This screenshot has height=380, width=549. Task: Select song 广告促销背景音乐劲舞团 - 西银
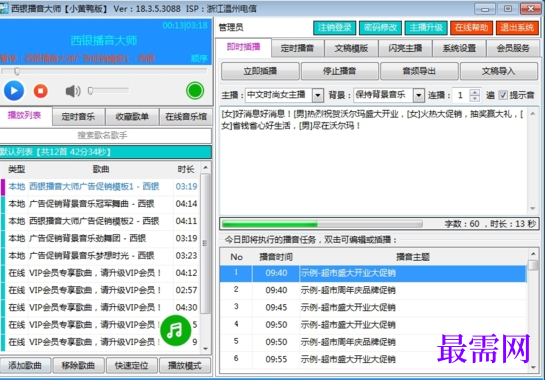pyautogui.click(x=101, y=239)
